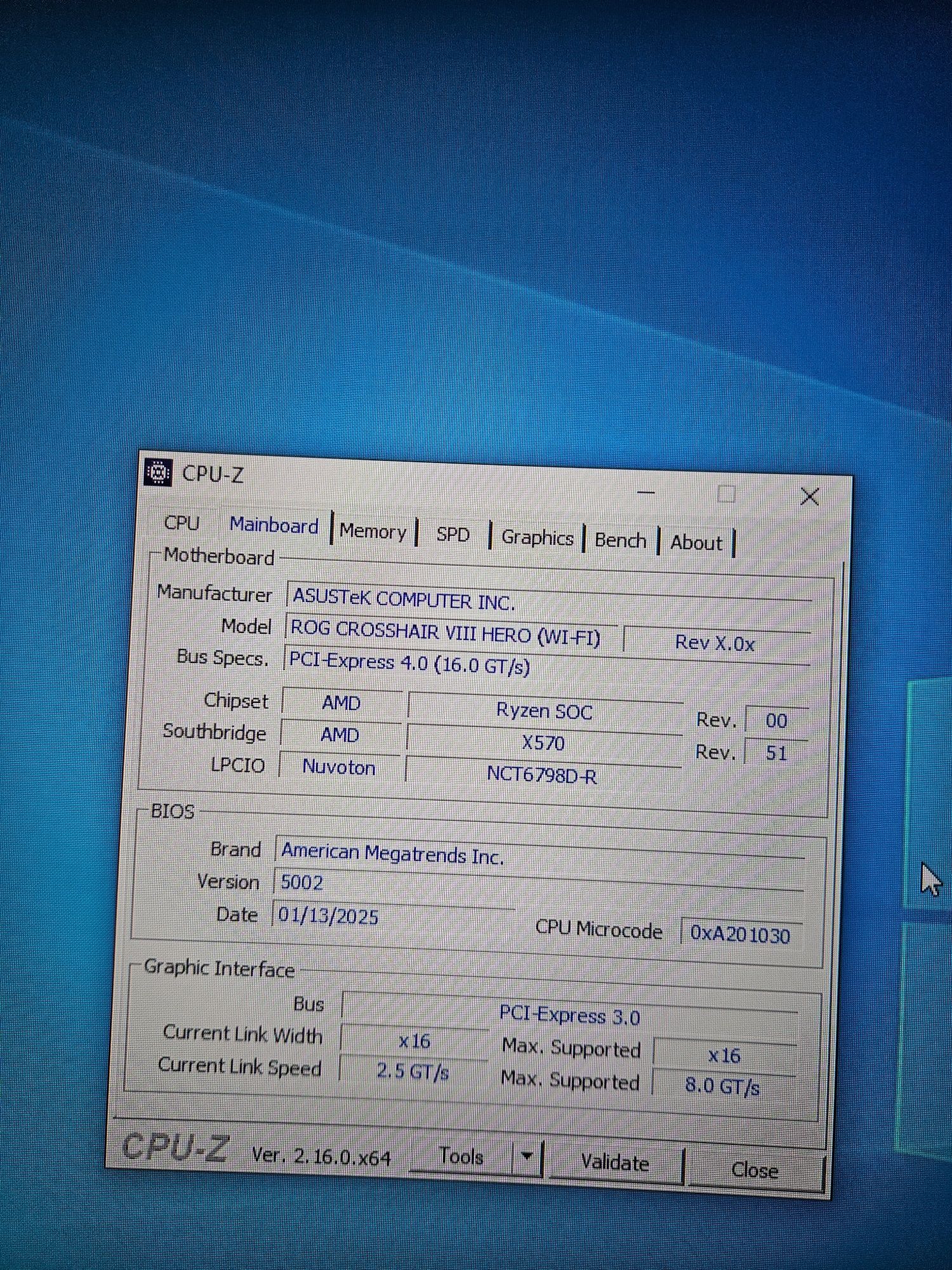This screenshot has height=1270, width=952.
Task: Close CPU-Z with the X button
Action: (x=809, y=497)
